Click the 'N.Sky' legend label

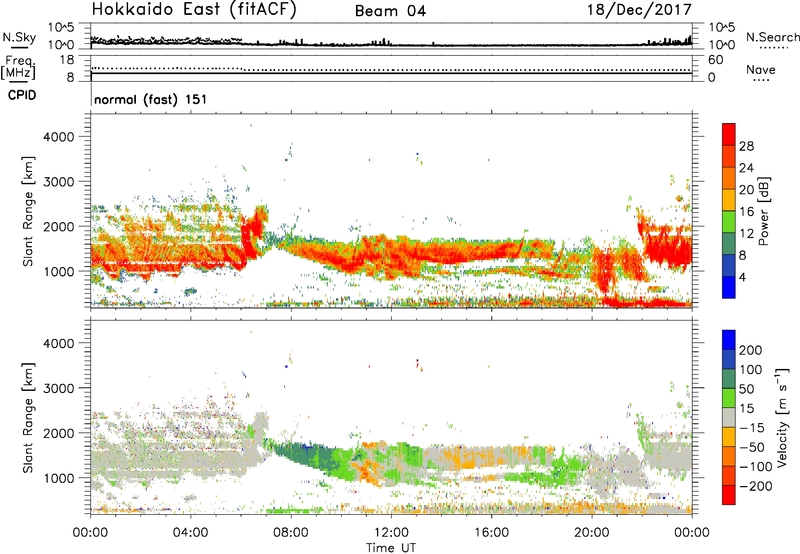pos(19,37)
